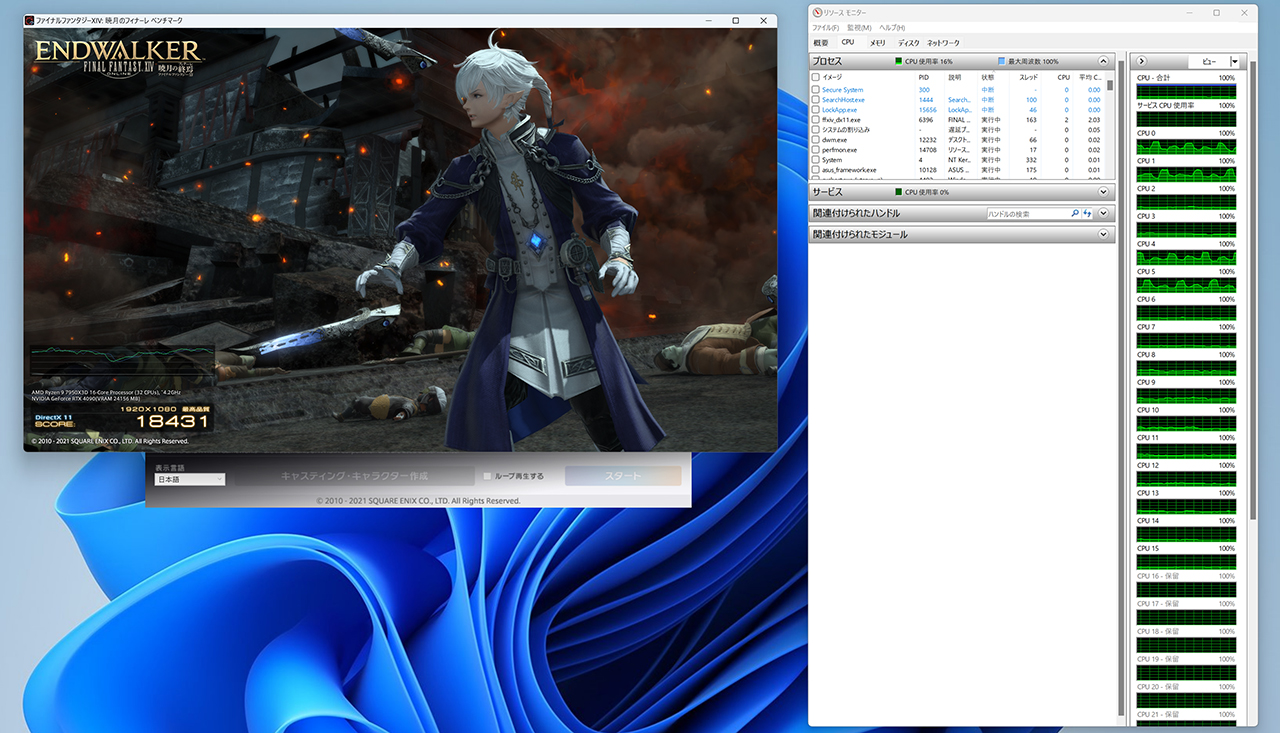Click the services CPU usage green square
This screenshot has height=733, width=1280.
(x=898, y=192)
